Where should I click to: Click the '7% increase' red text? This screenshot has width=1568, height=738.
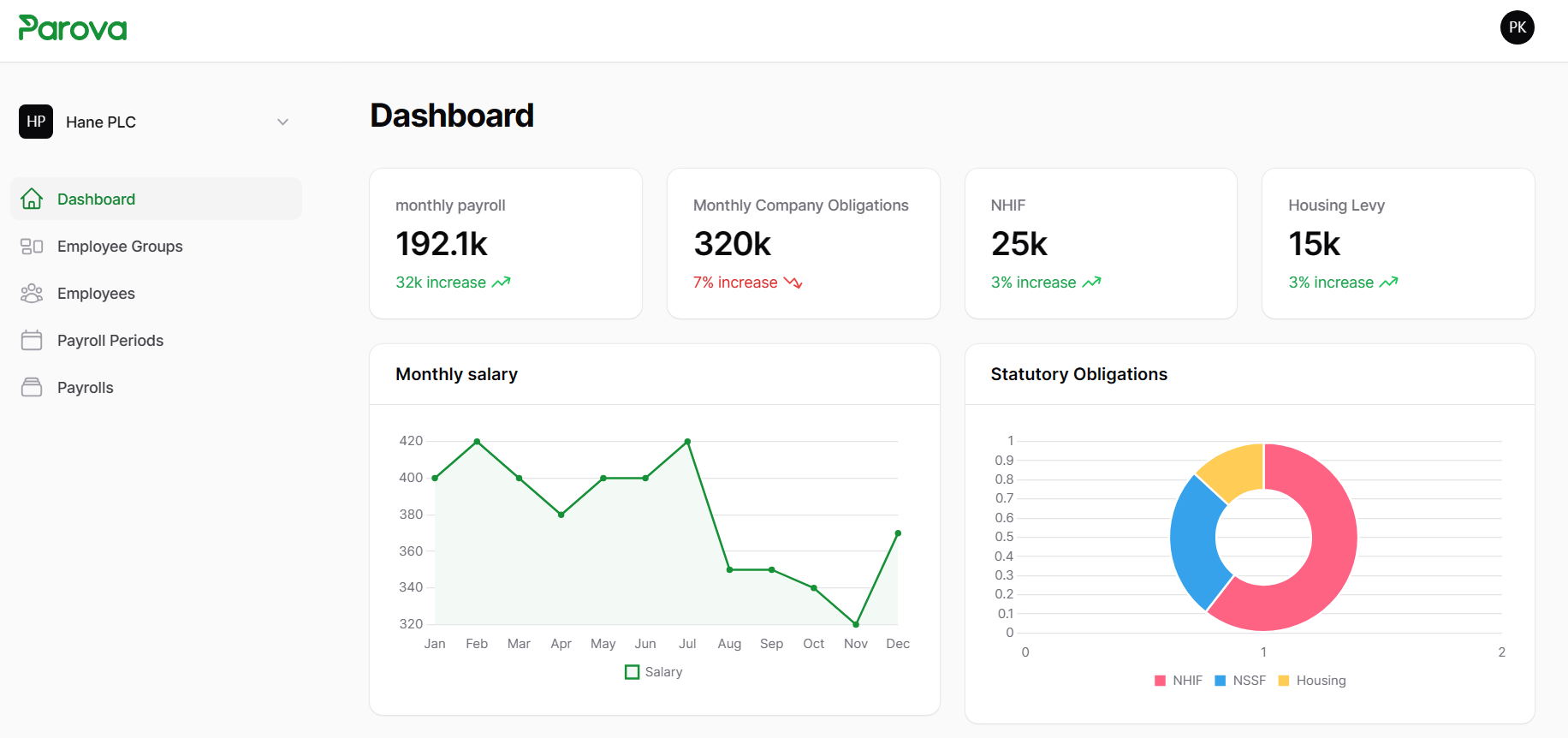point(735,283)
